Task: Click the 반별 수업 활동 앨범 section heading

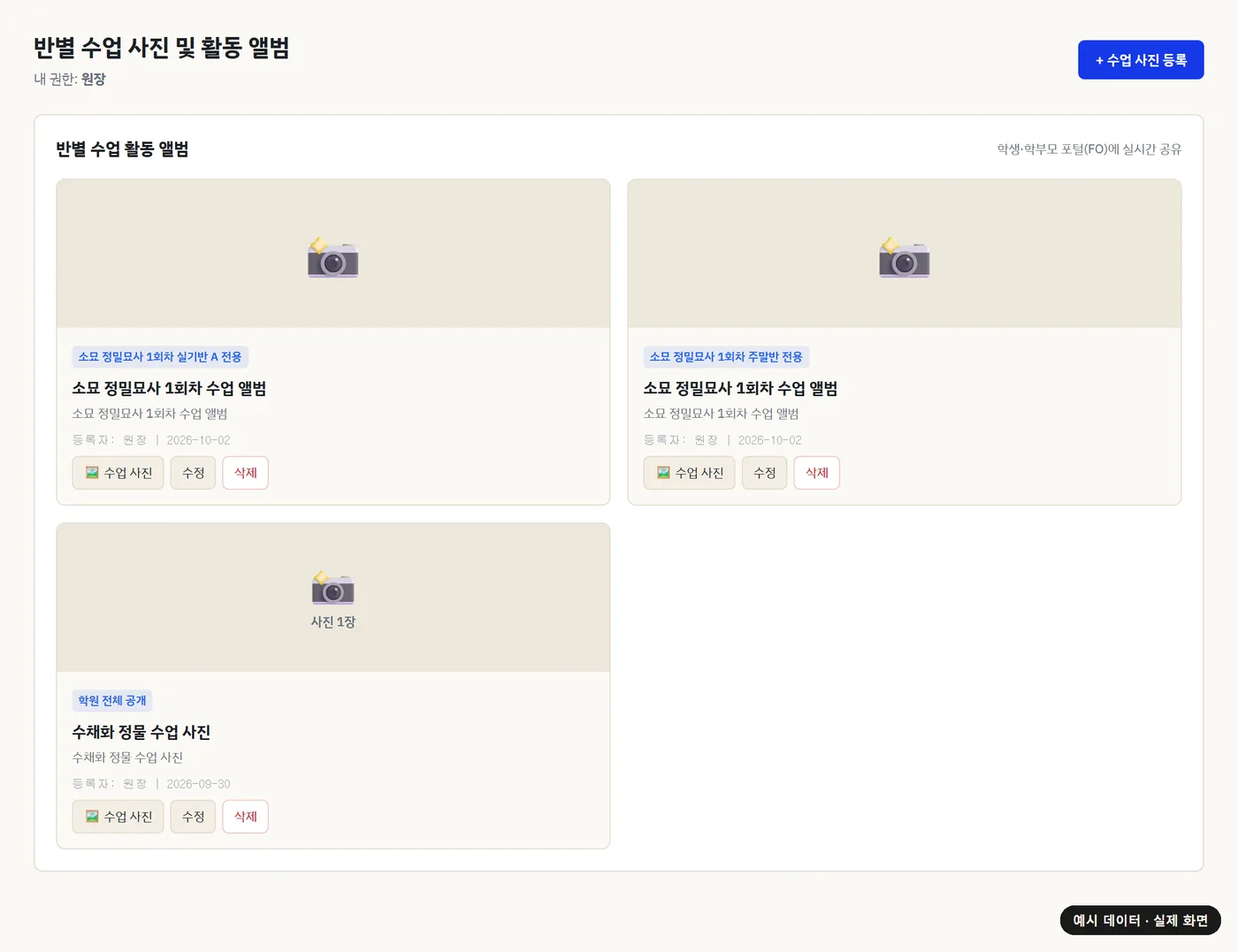Action: pyautogui.click(x=122, y=149)
